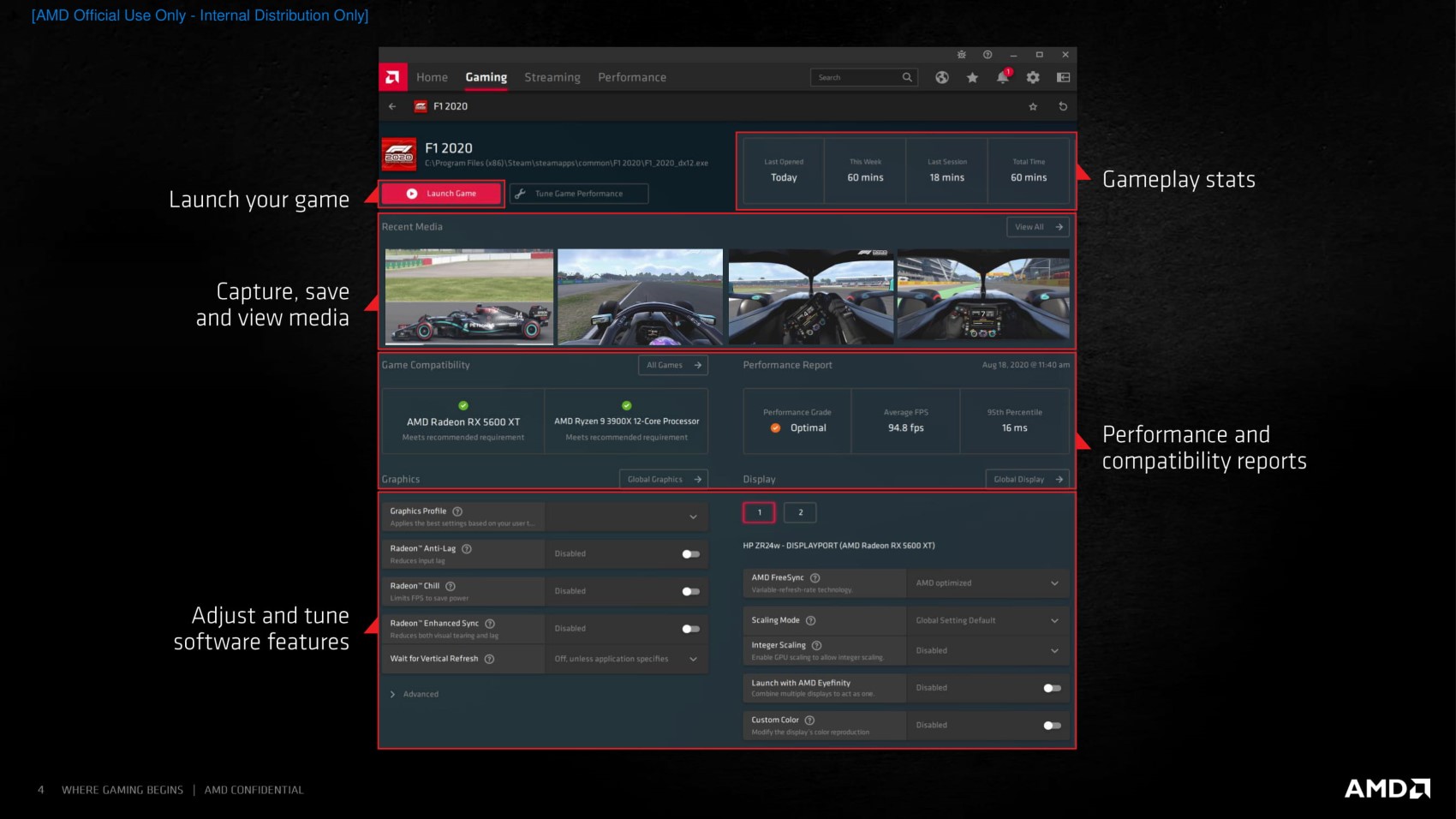The image size is (1456, 819).
Task: Click the Total Time 60 mins stat
Action: (x=1029, y=170)
